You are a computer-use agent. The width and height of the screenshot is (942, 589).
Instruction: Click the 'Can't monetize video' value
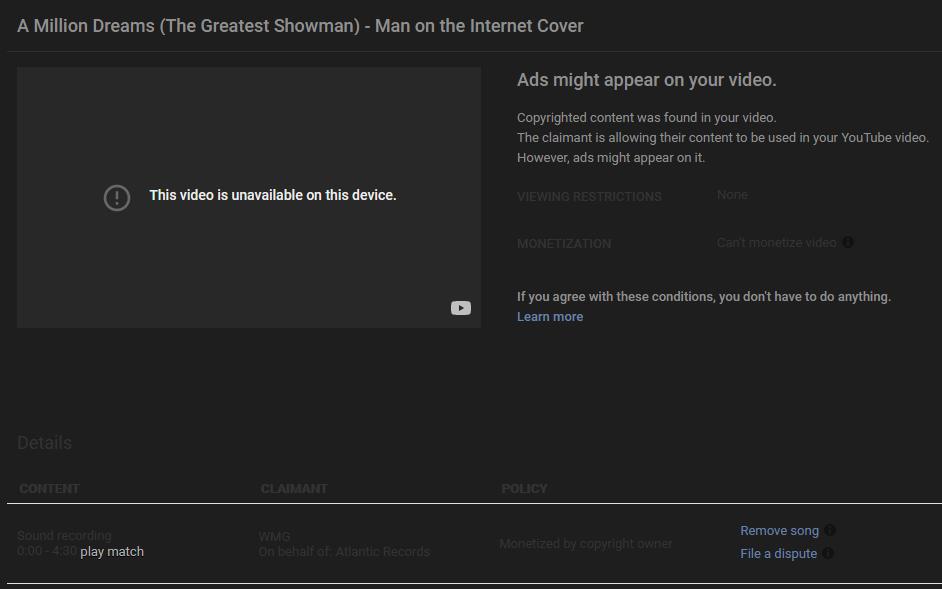tap(776, 243)
